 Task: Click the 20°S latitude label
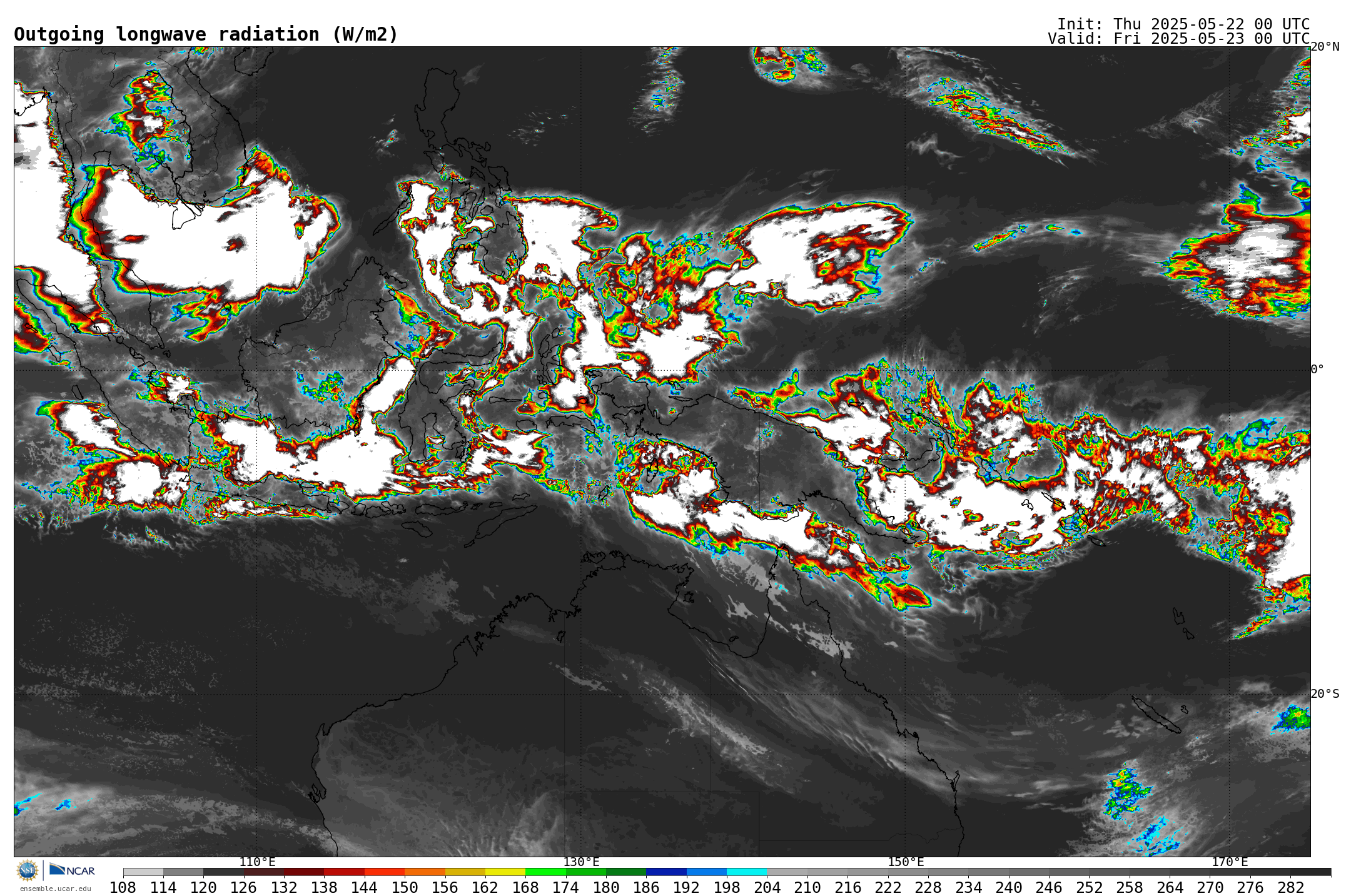(1325, 694)
